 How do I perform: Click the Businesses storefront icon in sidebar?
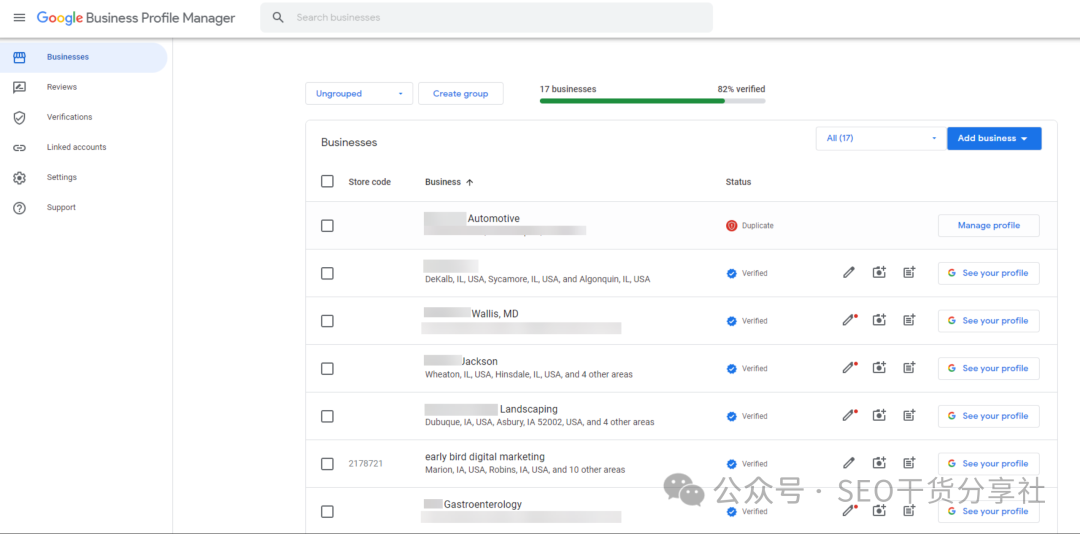click(x=19, y=57)
